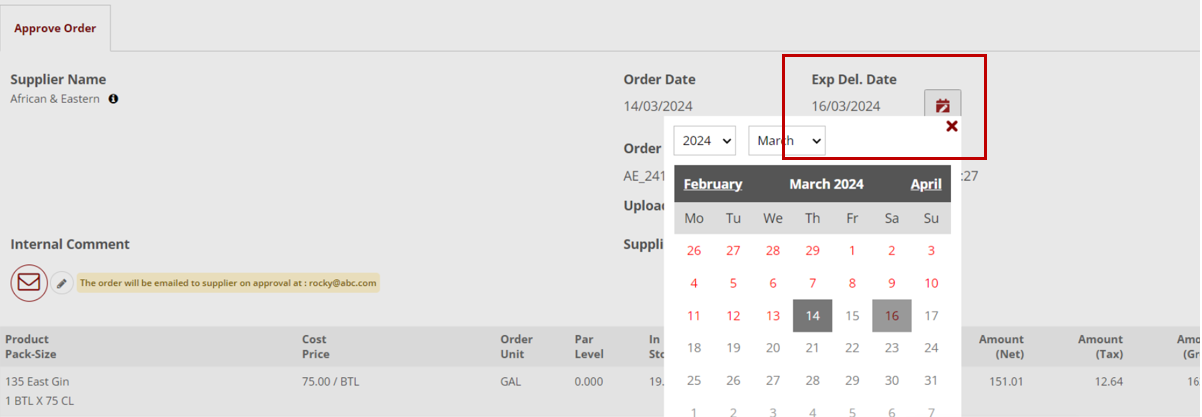
Task: Choose March 25 on the calendar
Action: pos(694,380)
